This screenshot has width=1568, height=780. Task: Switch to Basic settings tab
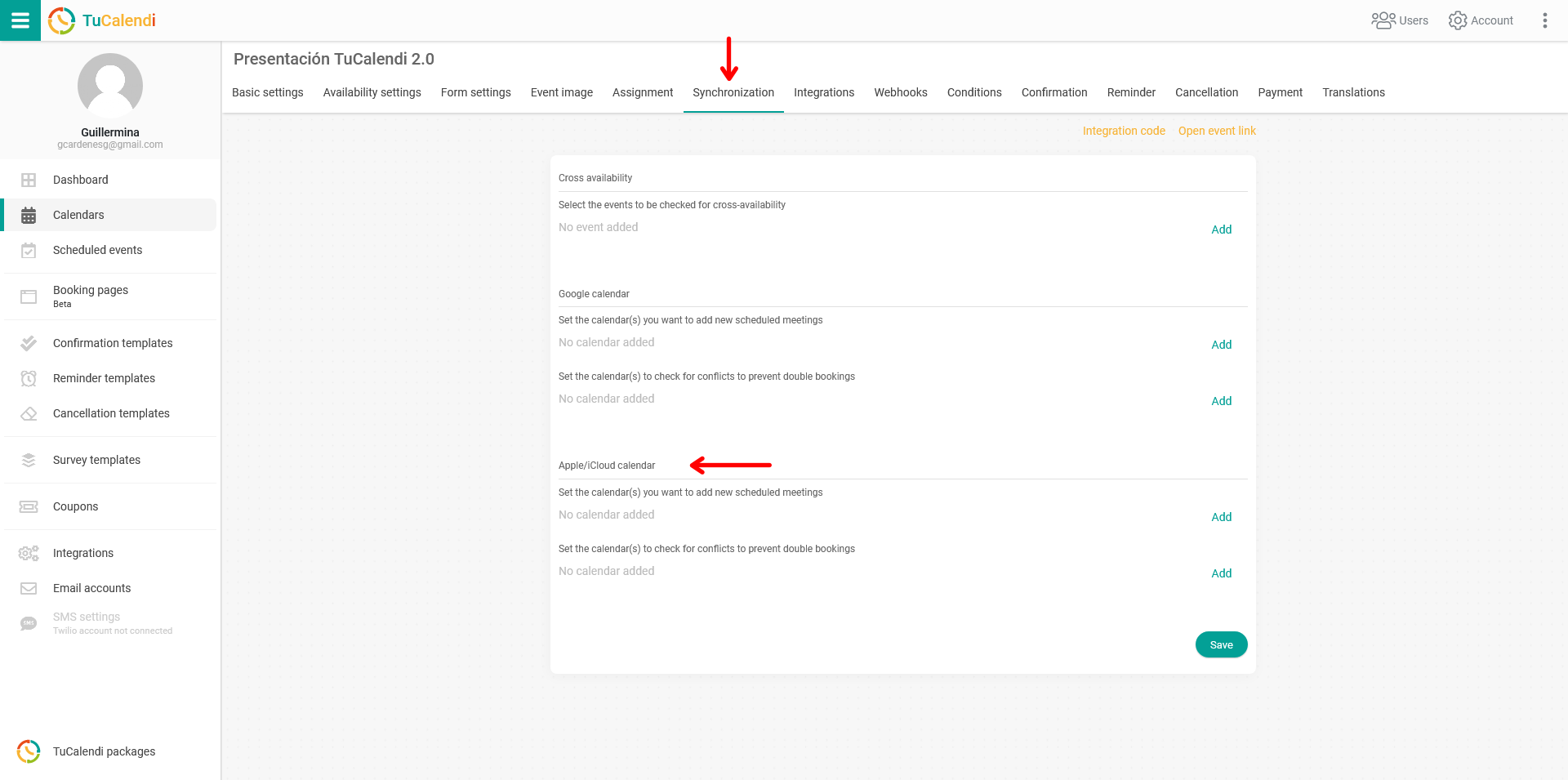[x=268, y=92]
